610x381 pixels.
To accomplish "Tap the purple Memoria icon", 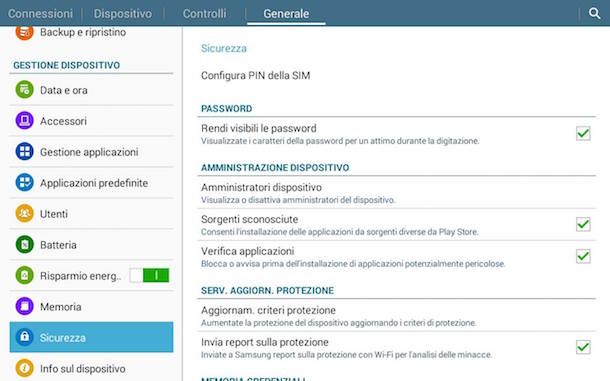I will 25,307.
